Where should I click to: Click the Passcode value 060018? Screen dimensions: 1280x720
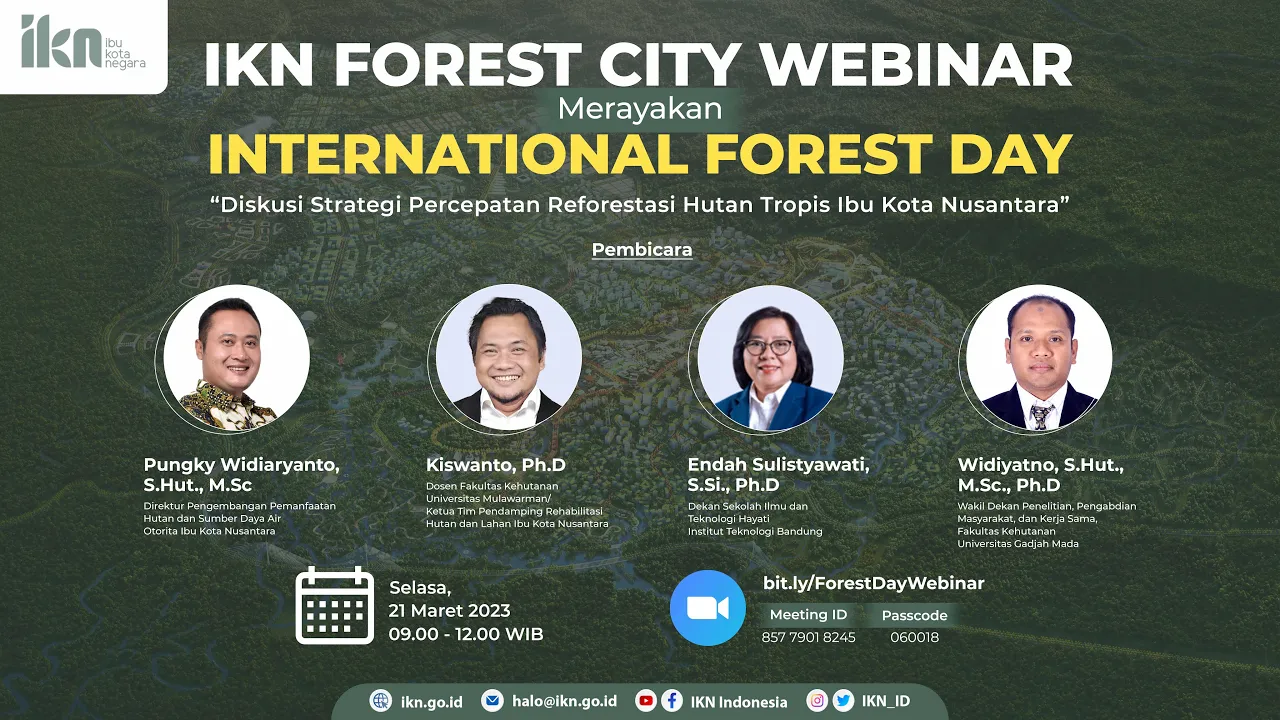click(914, 637)
